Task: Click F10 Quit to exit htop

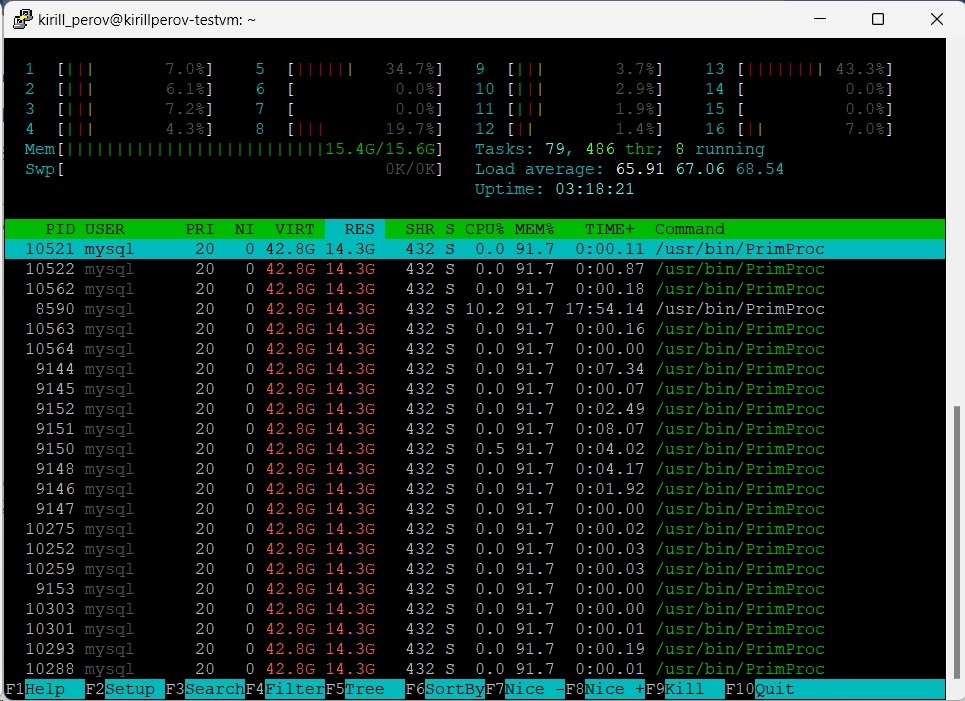Action: [x=765, y=689]
